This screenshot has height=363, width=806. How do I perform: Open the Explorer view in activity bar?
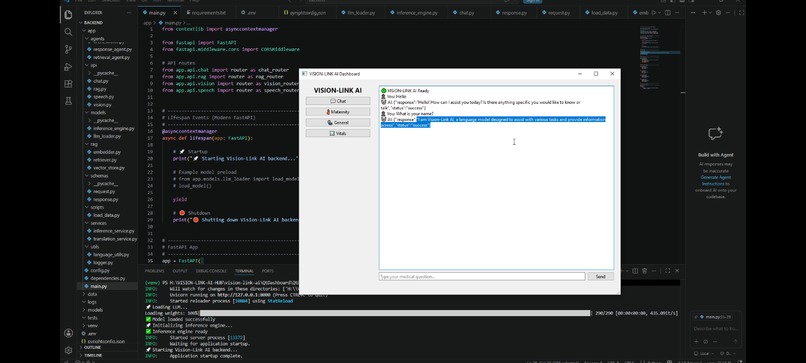pos(68,15)
